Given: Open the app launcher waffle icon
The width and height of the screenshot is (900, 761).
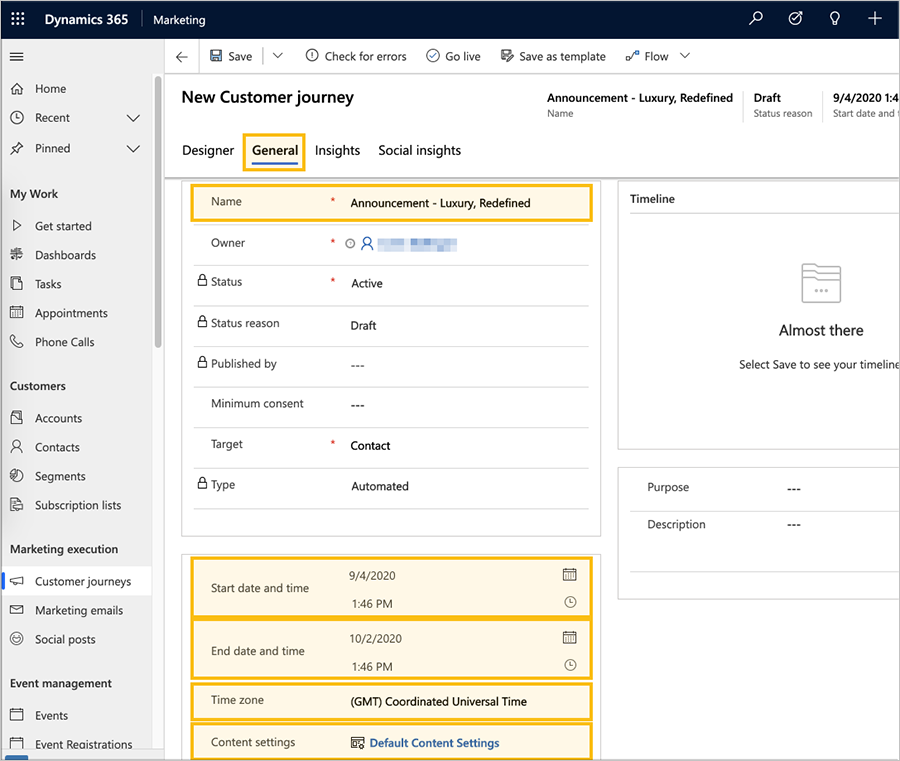Looking at the screenshot, I should pos(18,19).
